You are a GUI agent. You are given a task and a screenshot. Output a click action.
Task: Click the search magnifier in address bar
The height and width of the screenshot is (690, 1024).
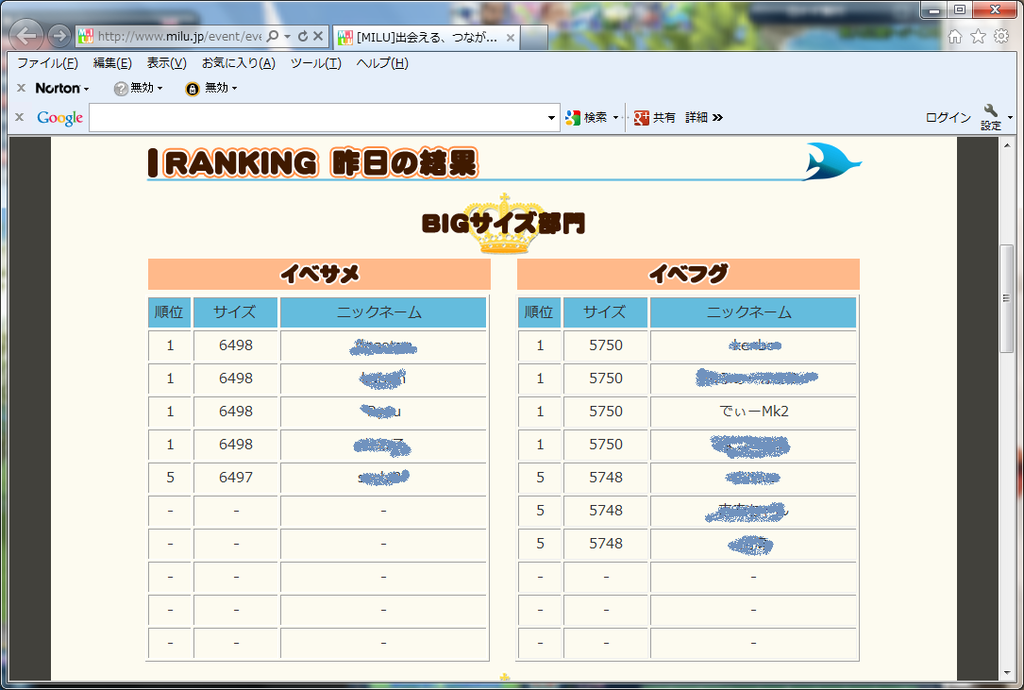[273, 36]
